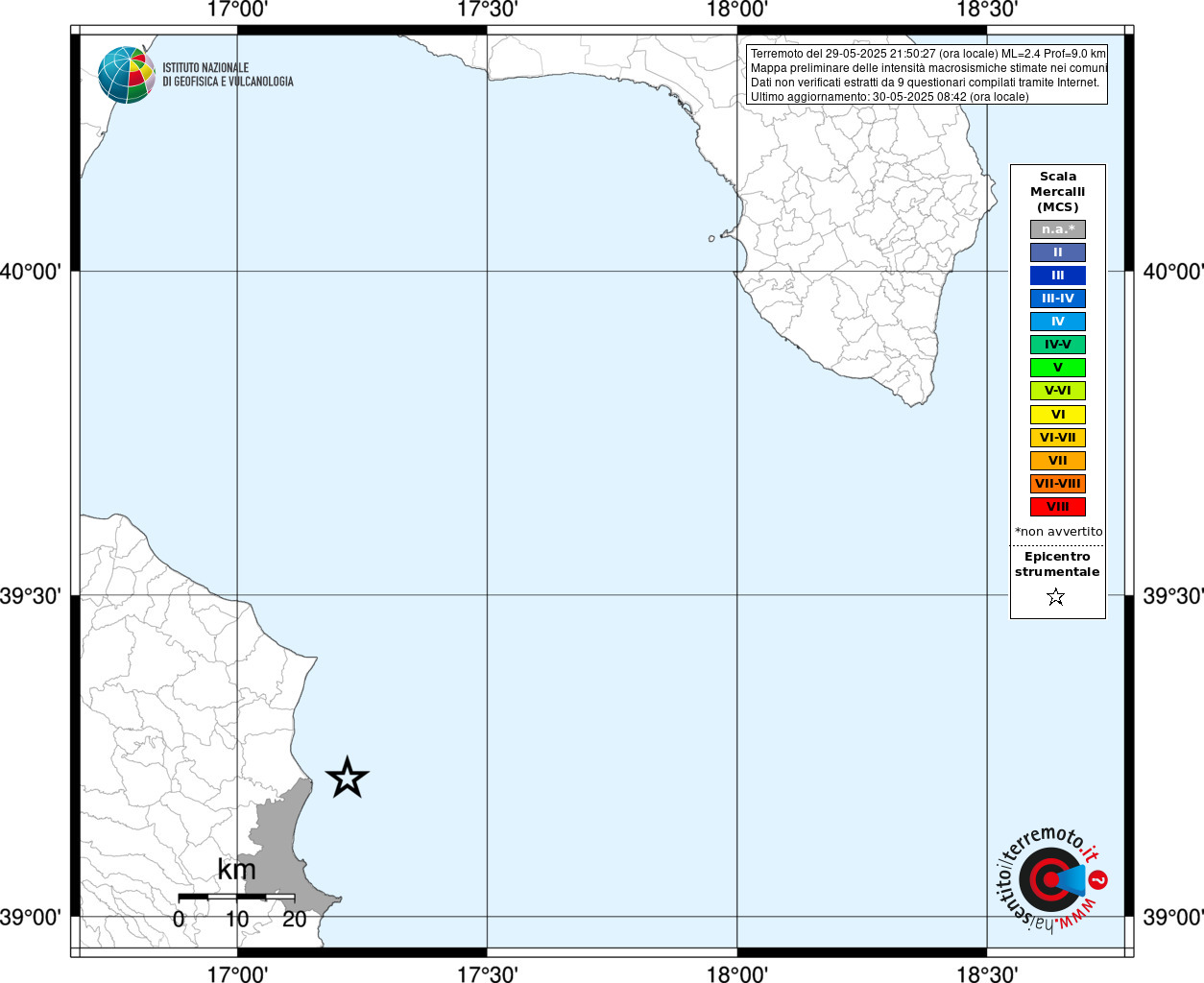The width and height of the screenshot is (1204, 983).
Task: Click the '20' scale bar value
Action: point(295,919)
